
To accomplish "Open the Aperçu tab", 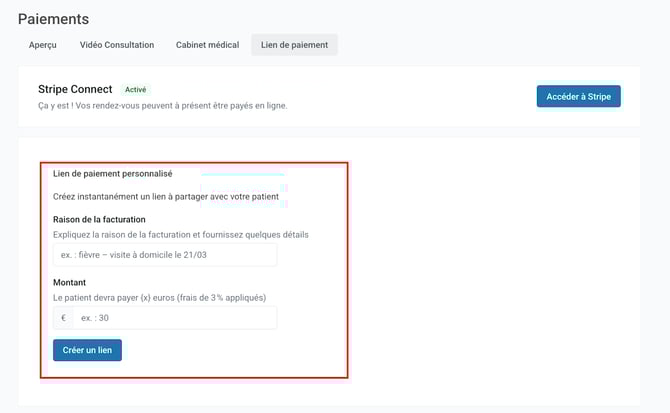I will coord(42,45).
